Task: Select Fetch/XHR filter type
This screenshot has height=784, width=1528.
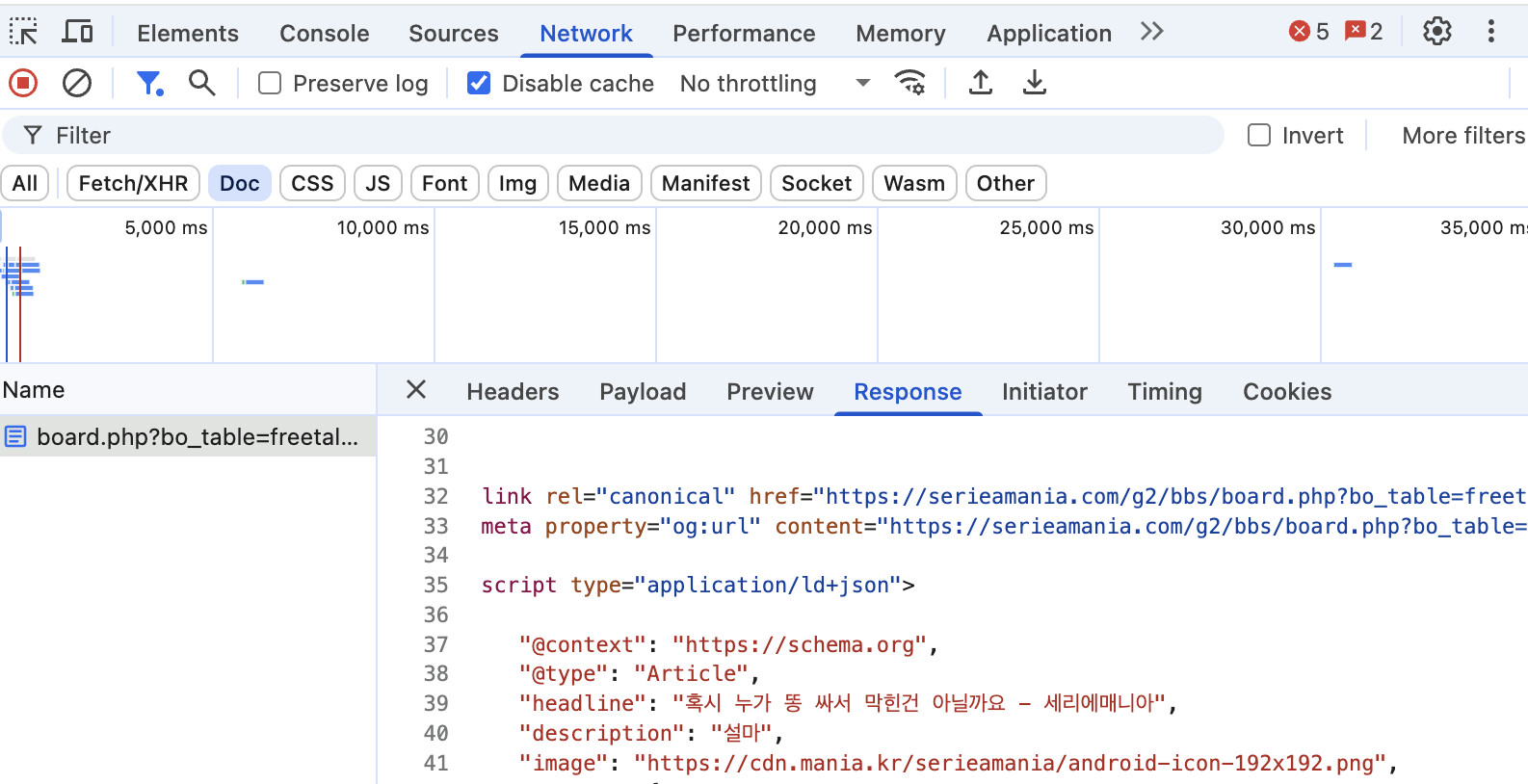Action: (133, 183)
